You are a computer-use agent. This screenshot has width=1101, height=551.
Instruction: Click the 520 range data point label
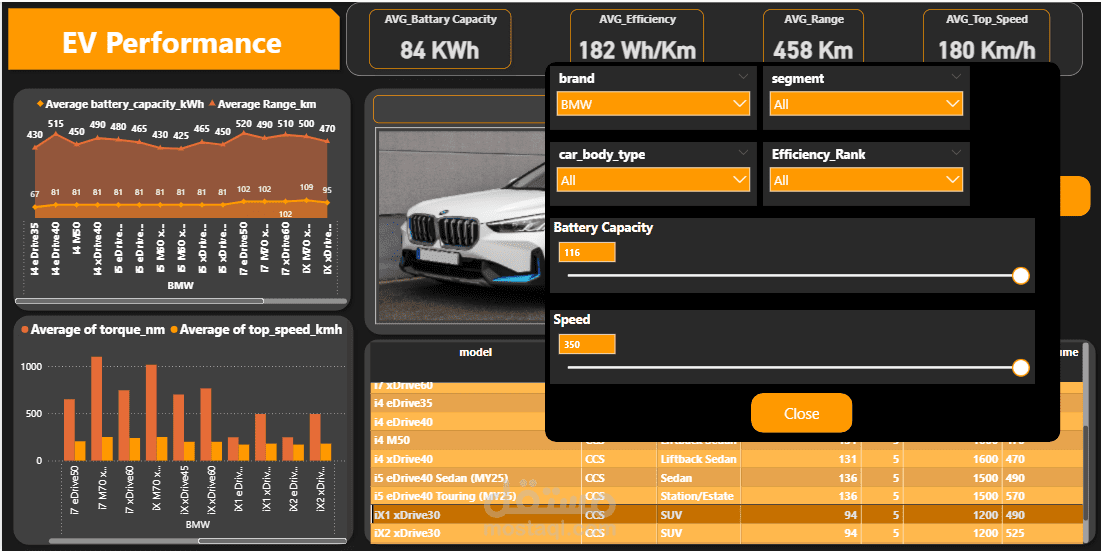244,124
